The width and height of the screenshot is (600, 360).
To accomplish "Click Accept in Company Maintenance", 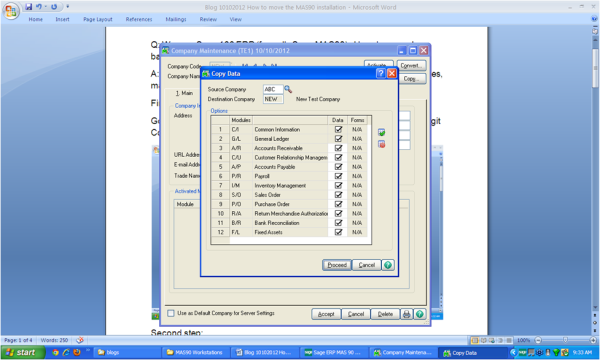I will click(x=326, y=314).
